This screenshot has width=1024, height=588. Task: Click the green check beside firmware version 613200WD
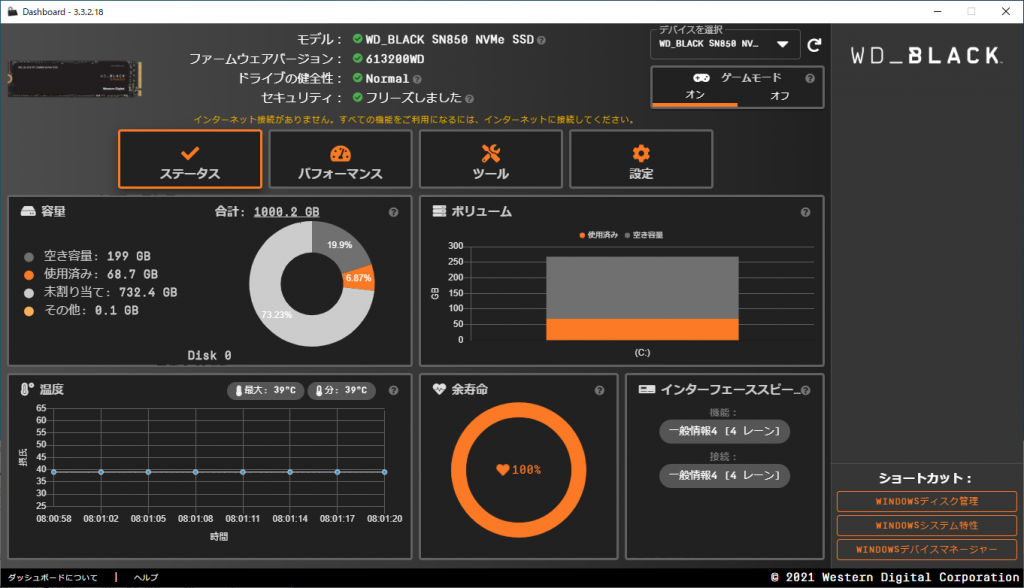[357, 59]
